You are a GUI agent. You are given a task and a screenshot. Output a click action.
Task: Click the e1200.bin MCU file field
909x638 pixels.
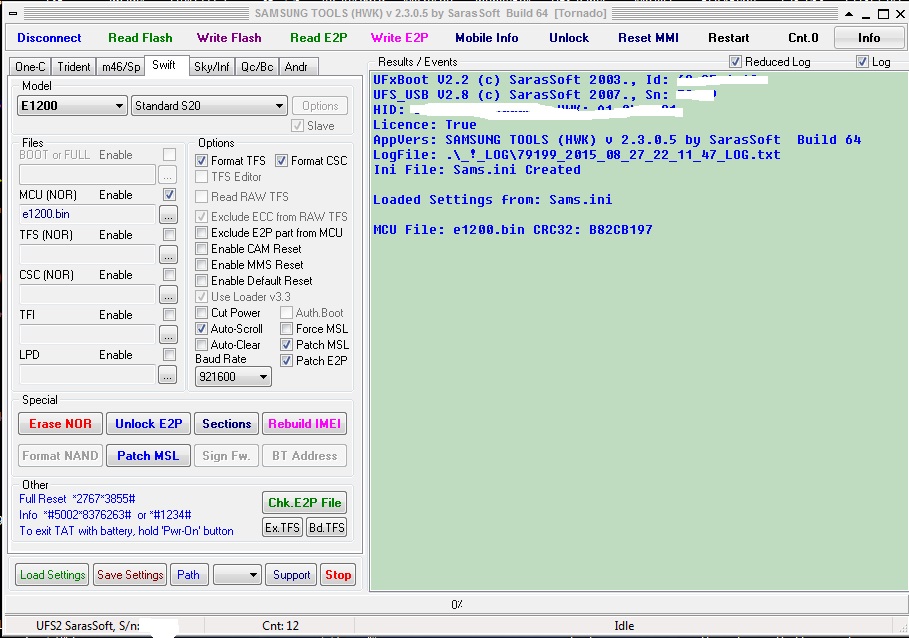(88, 214)
